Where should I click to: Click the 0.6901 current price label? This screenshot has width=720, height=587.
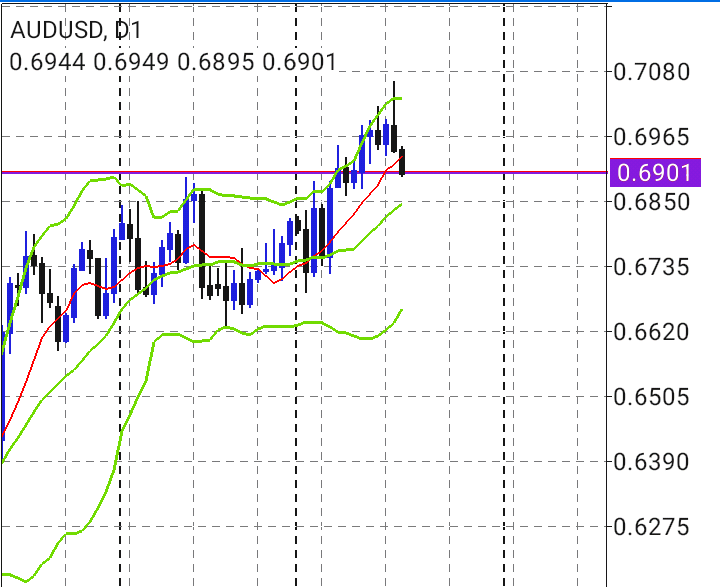pos(655,173)
